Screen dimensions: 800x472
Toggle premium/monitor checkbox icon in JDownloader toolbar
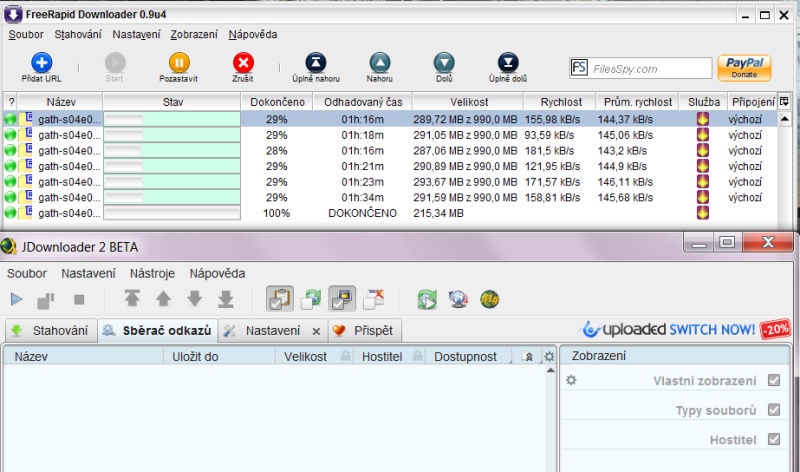click(342, 299)
